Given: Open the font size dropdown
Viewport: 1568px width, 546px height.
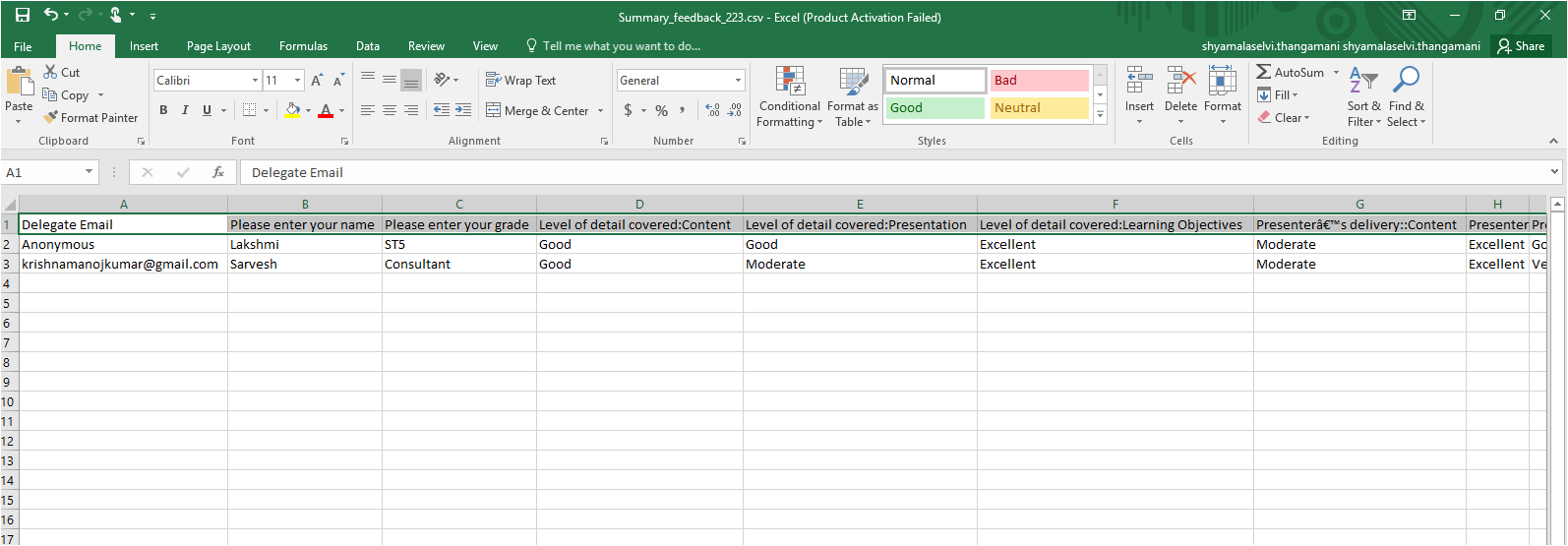Looking at the screenshot, I should coord(298,81).
